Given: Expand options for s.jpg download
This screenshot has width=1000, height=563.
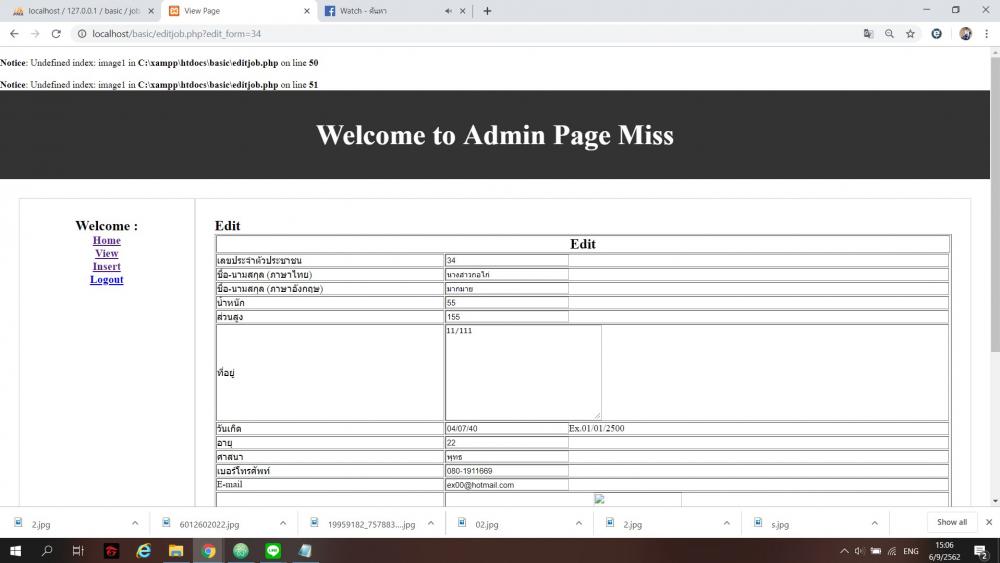Looking at the screenshot, I should 874,523.
